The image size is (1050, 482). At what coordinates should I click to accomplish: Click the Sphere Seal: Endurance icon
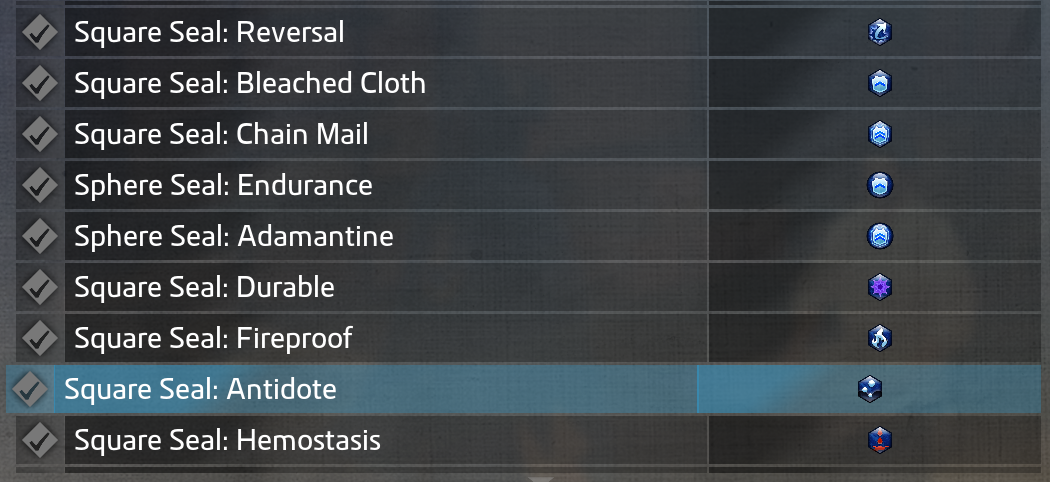pyautogui.click(x=879, y=185)
